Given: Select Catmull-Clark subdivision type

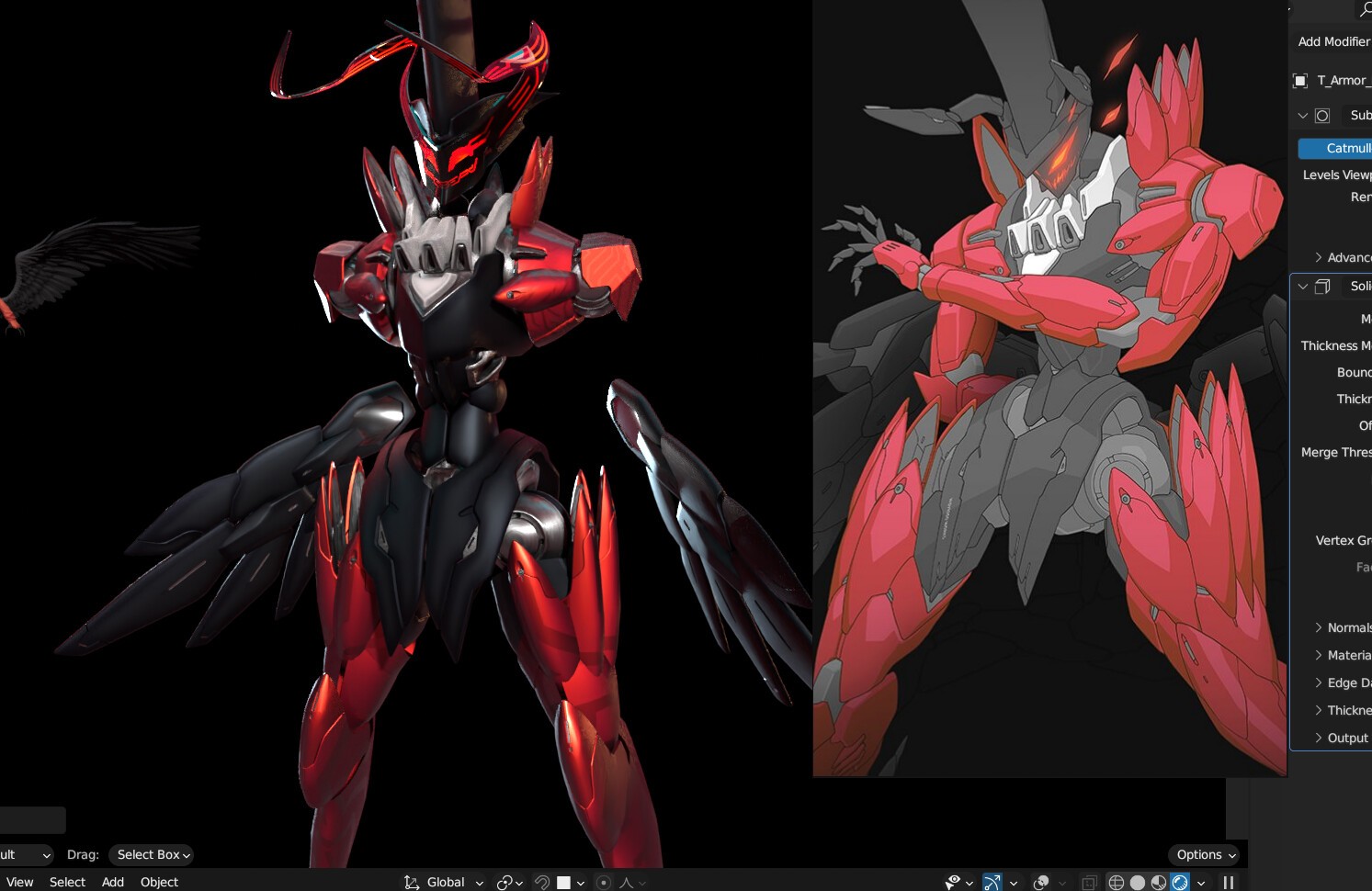Looking at the screenshot, I should [1335, 148].
